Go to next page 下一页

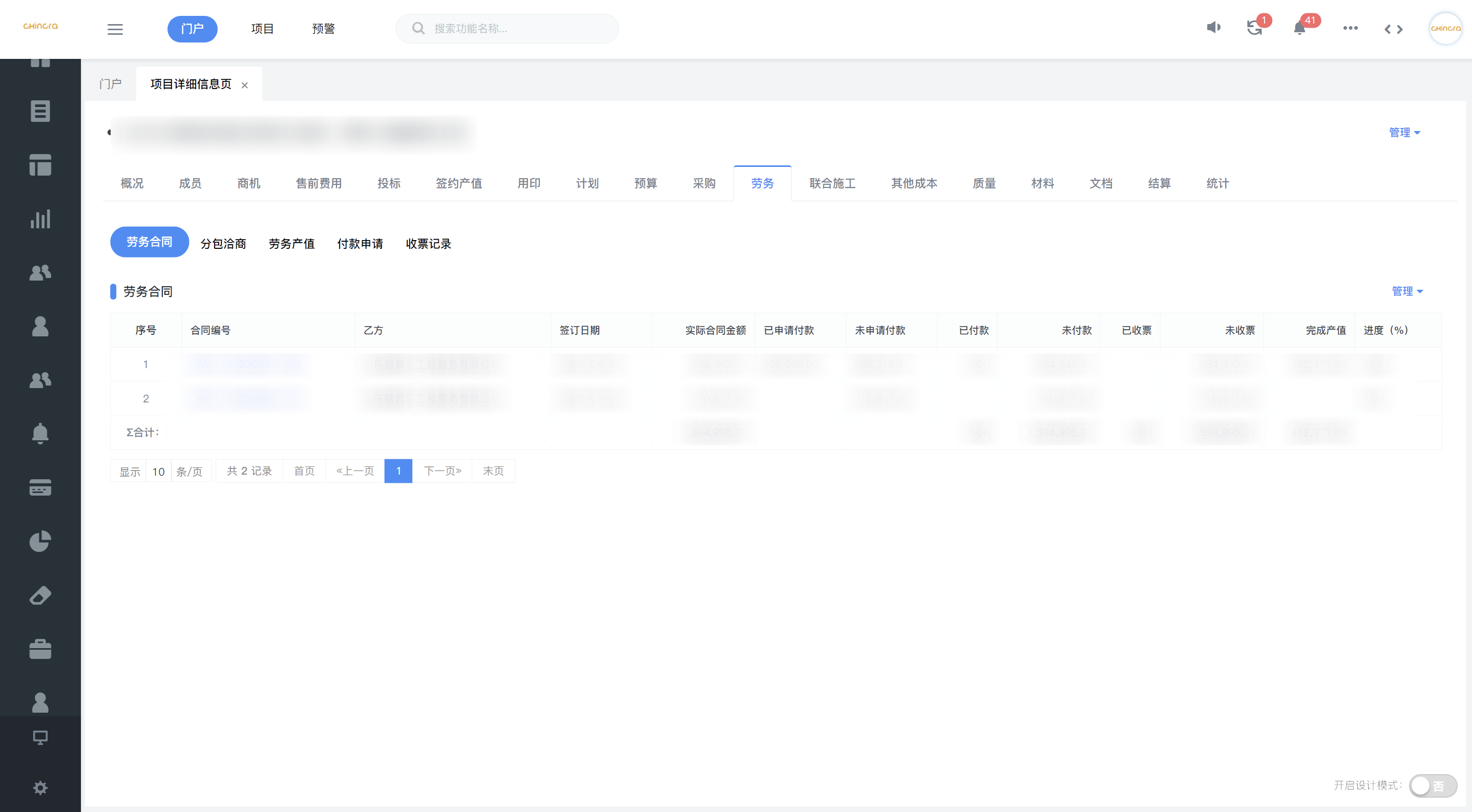pyautogui.click(x=443, y=471)
